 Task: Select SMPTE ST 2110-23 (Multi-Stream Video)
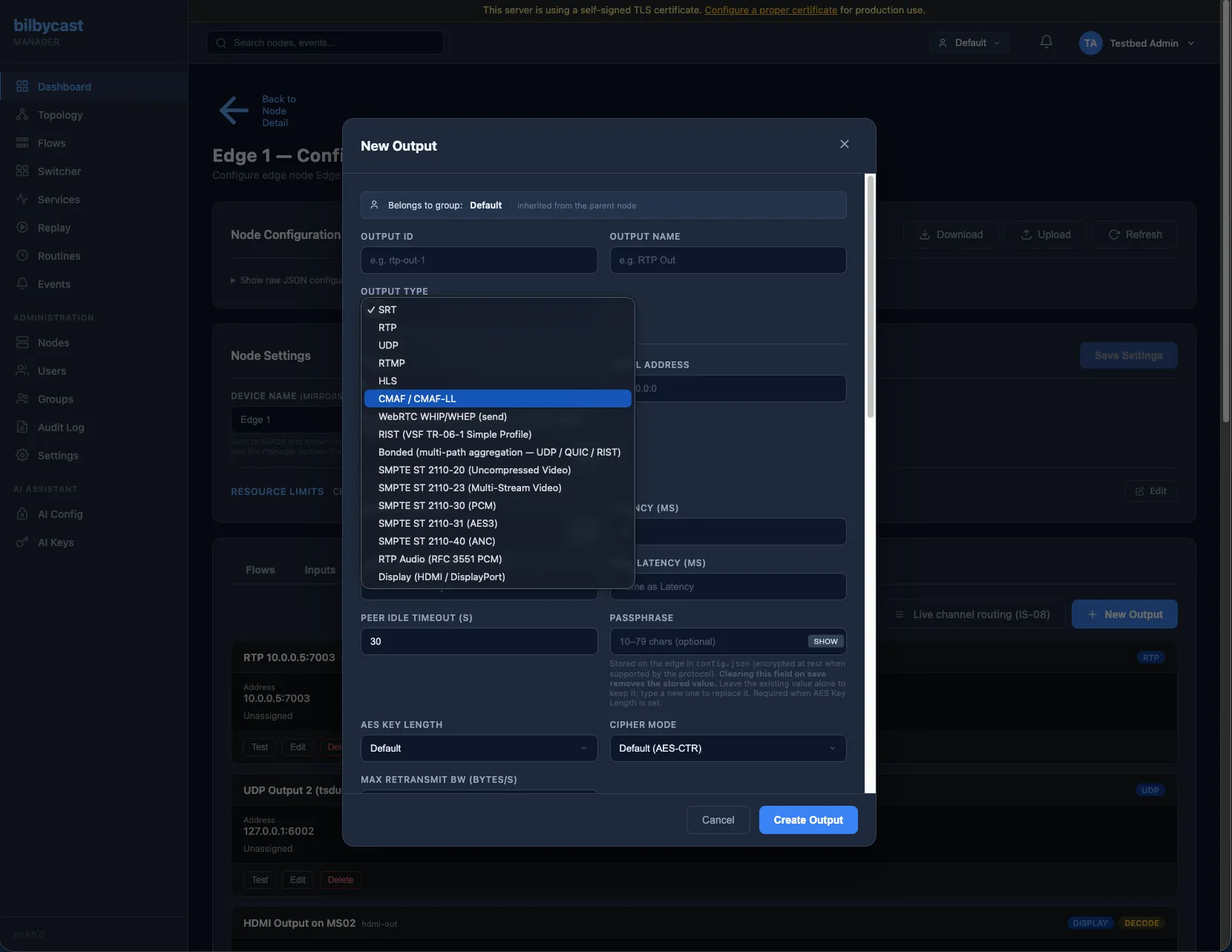(497, 488)
